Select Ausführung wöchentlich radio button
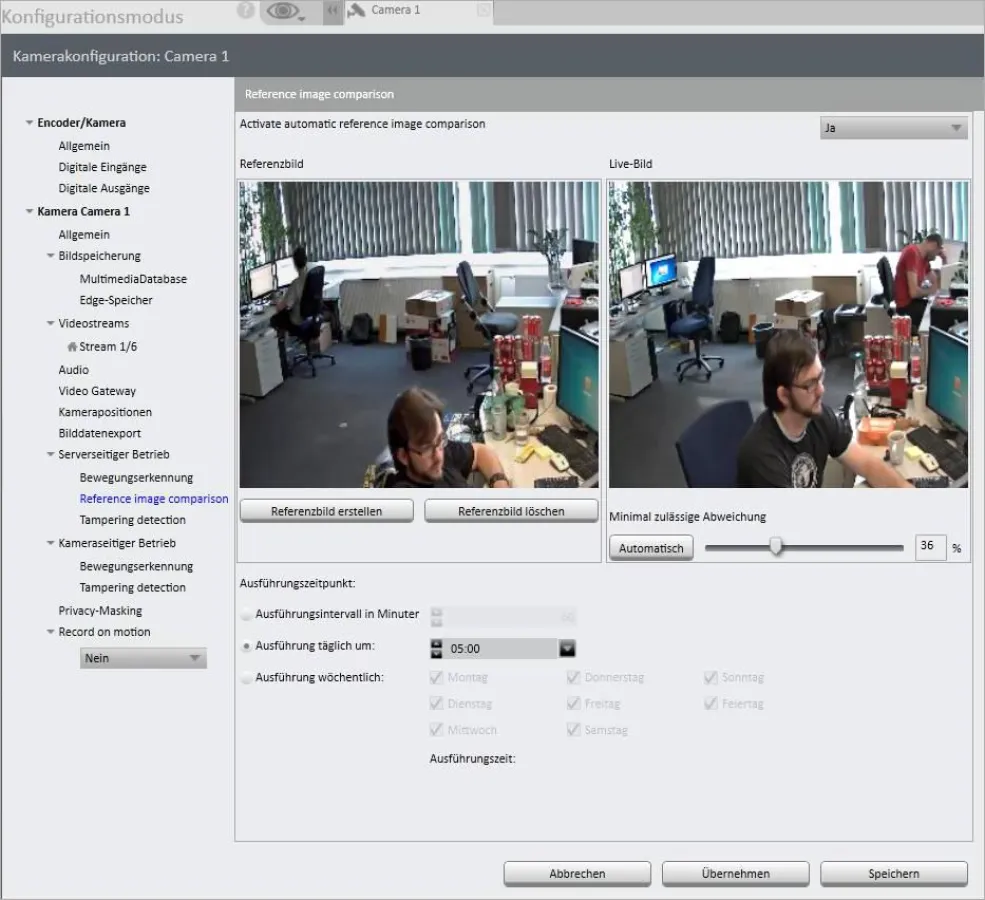The image size is (985, 900). [x=246, y=678]
